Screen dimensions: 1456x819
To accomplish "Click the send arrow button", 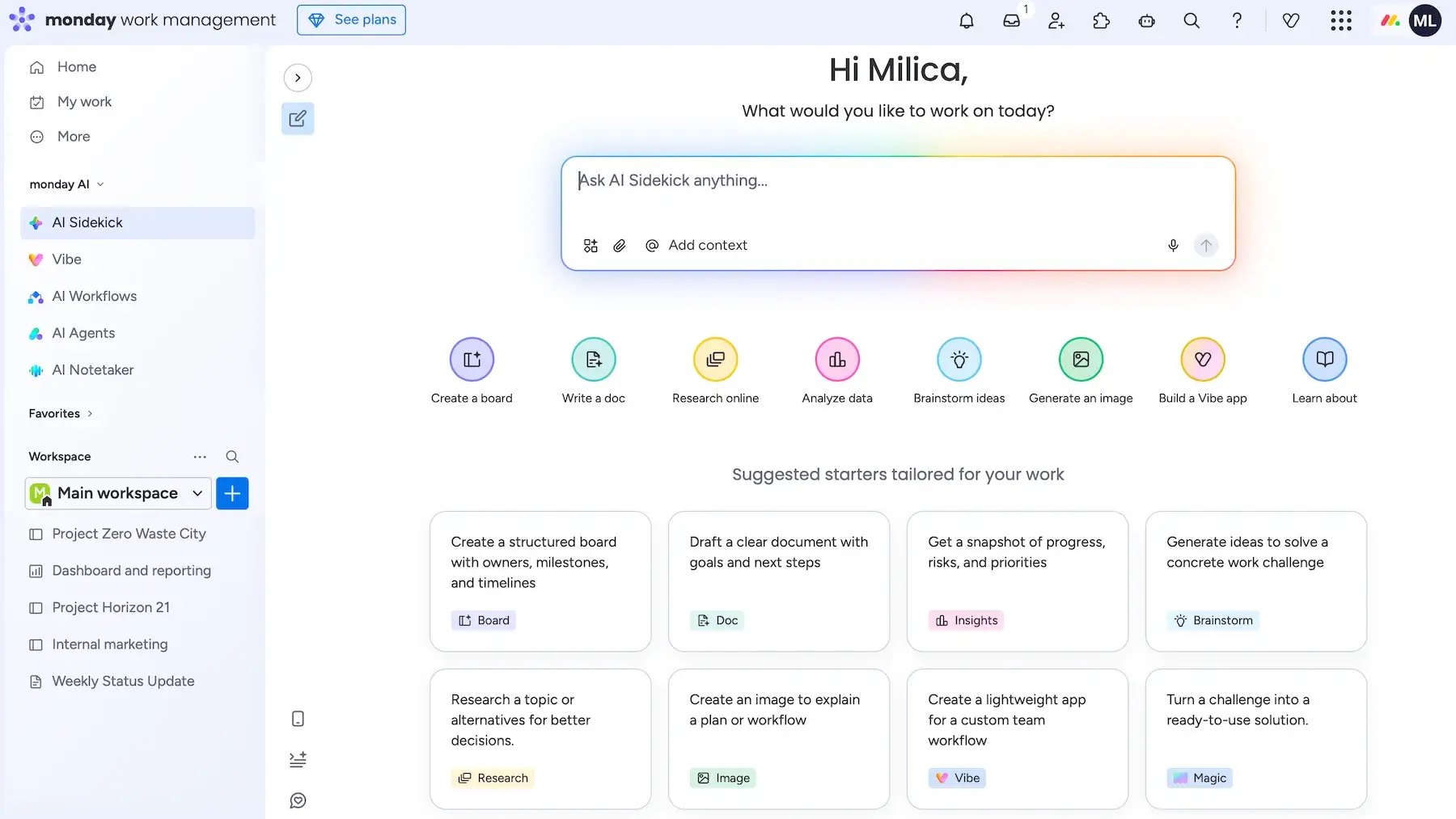I will [1206, 245].
